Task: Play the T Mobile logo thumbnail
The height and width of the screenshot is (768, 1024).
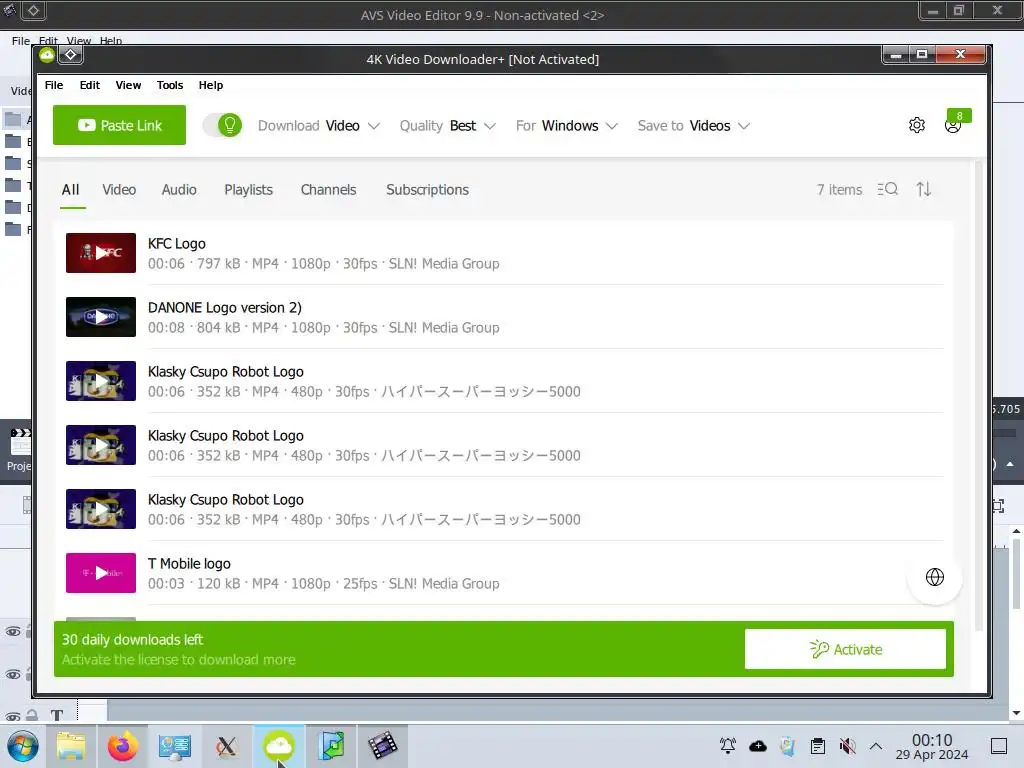Action: point(101,573)
